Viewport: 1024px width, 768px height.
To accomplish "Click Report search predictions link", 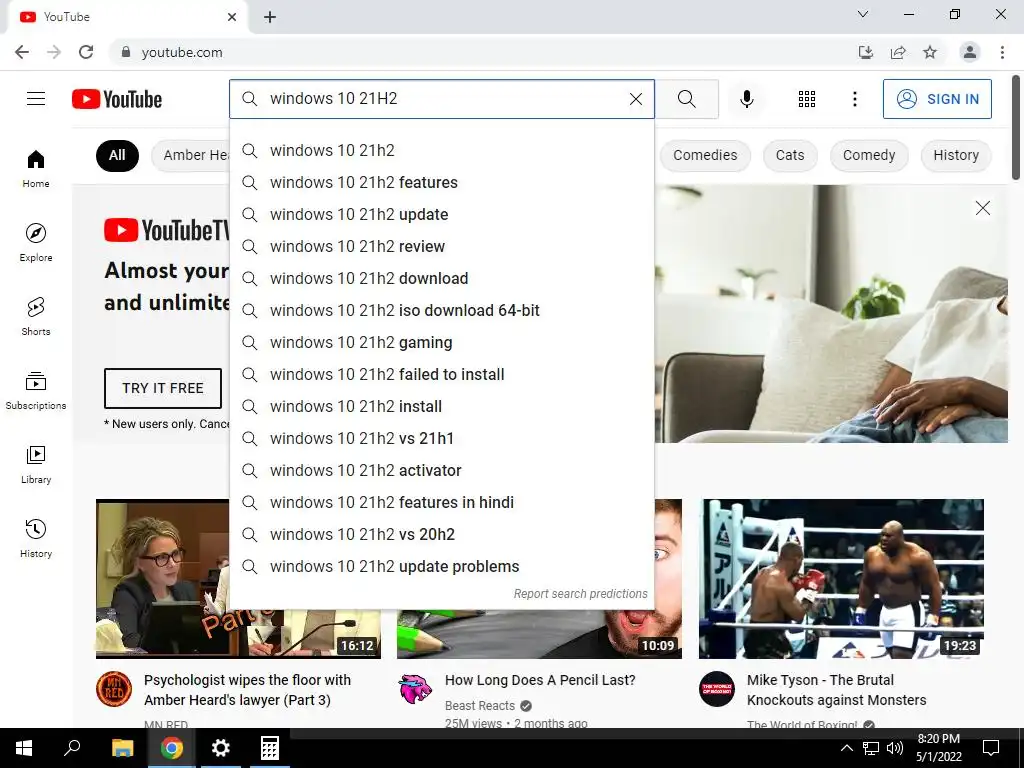I will coord(581,594).
